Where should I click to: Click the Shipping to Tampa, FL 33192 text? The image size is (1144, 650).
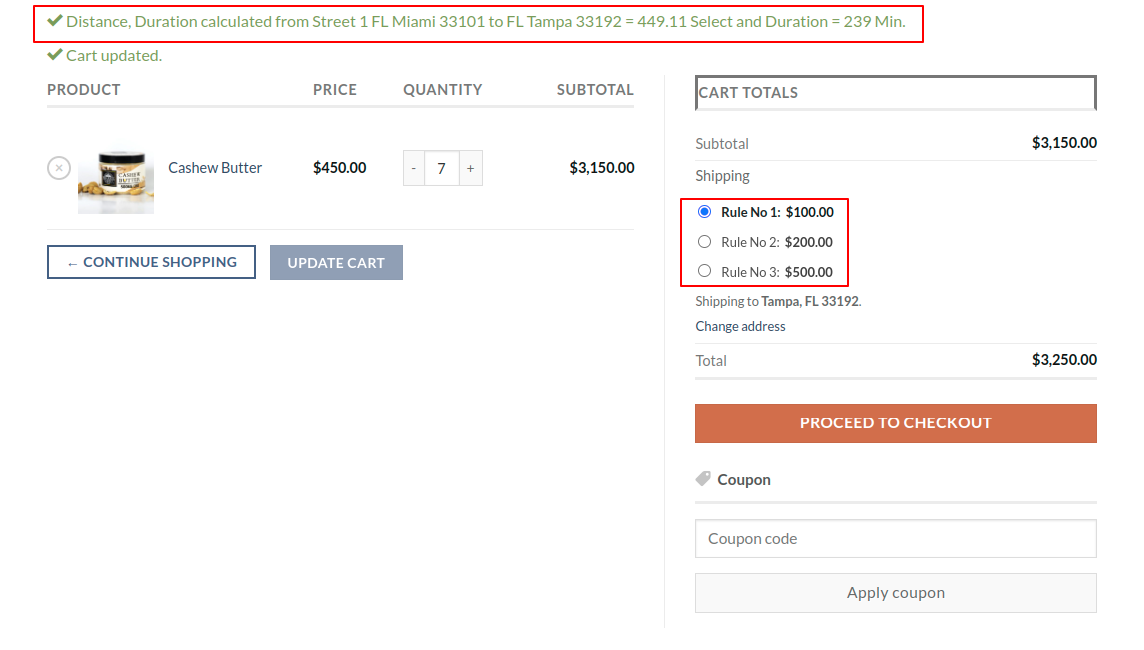point(778,301)
